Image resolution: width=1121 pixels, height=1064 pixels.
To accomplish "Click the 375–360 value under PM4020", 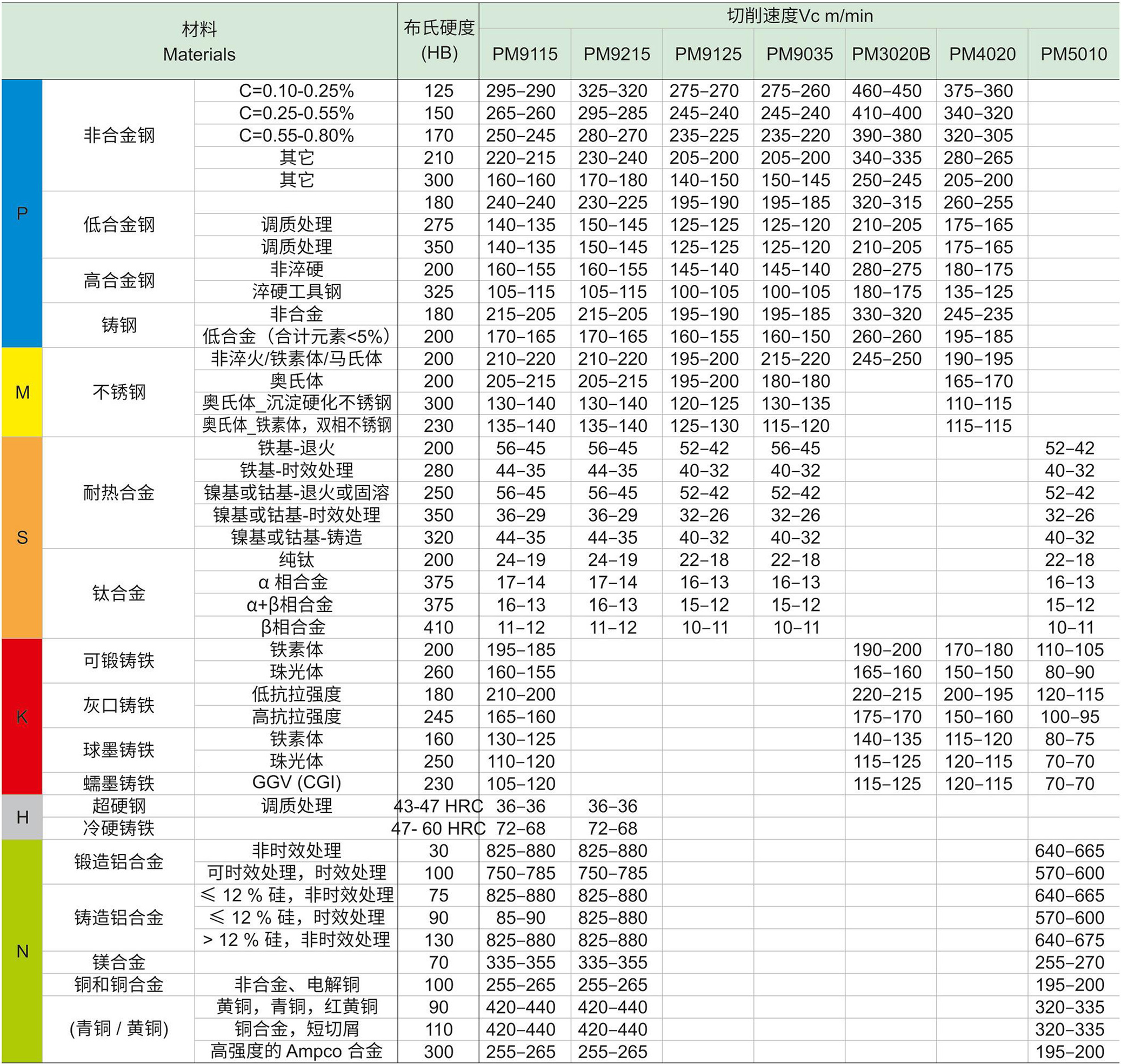I will [x=978, y=91].
